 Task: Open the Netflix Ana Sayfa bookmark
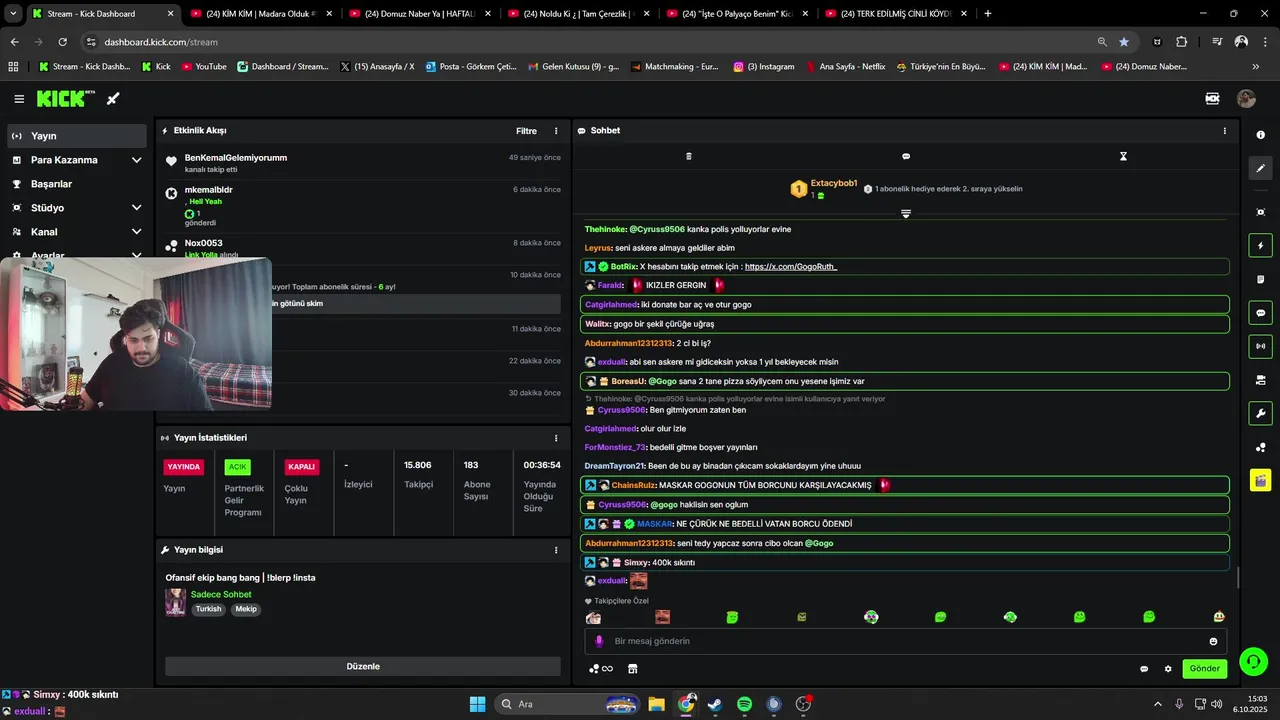845,66
